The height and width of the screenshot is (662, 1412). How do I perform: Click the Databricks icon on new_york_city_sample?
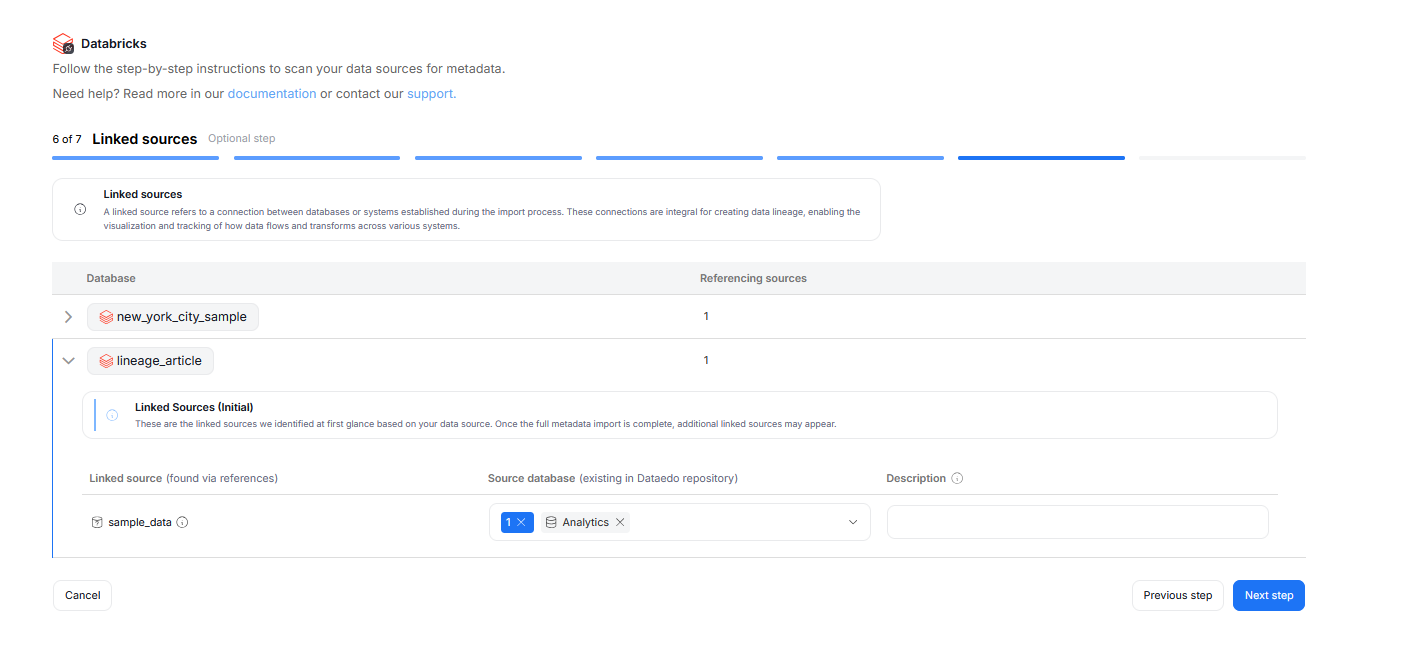click(x=106, y=317)
